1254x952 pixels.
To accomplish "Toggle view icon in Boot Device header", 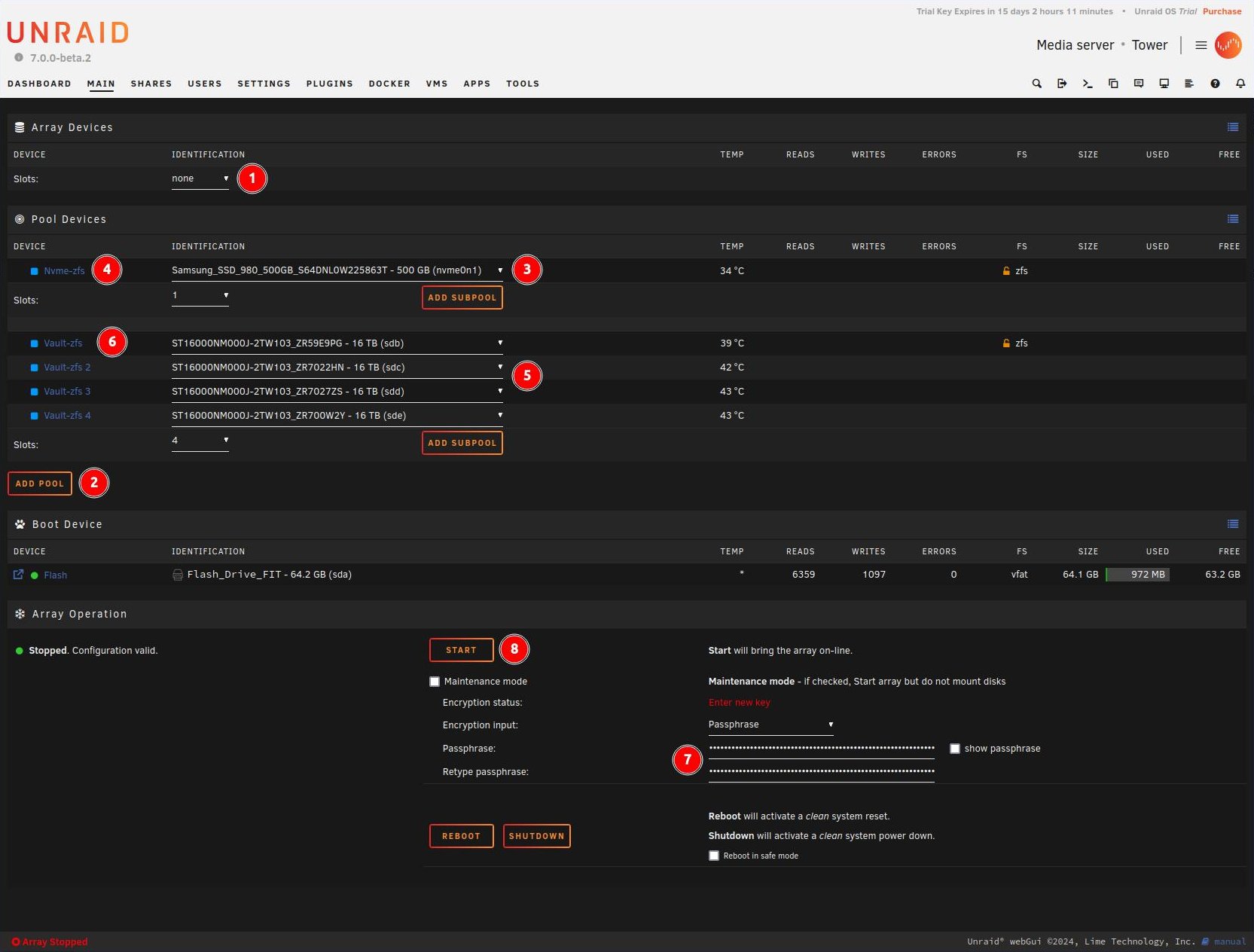I will point(1233,524).
